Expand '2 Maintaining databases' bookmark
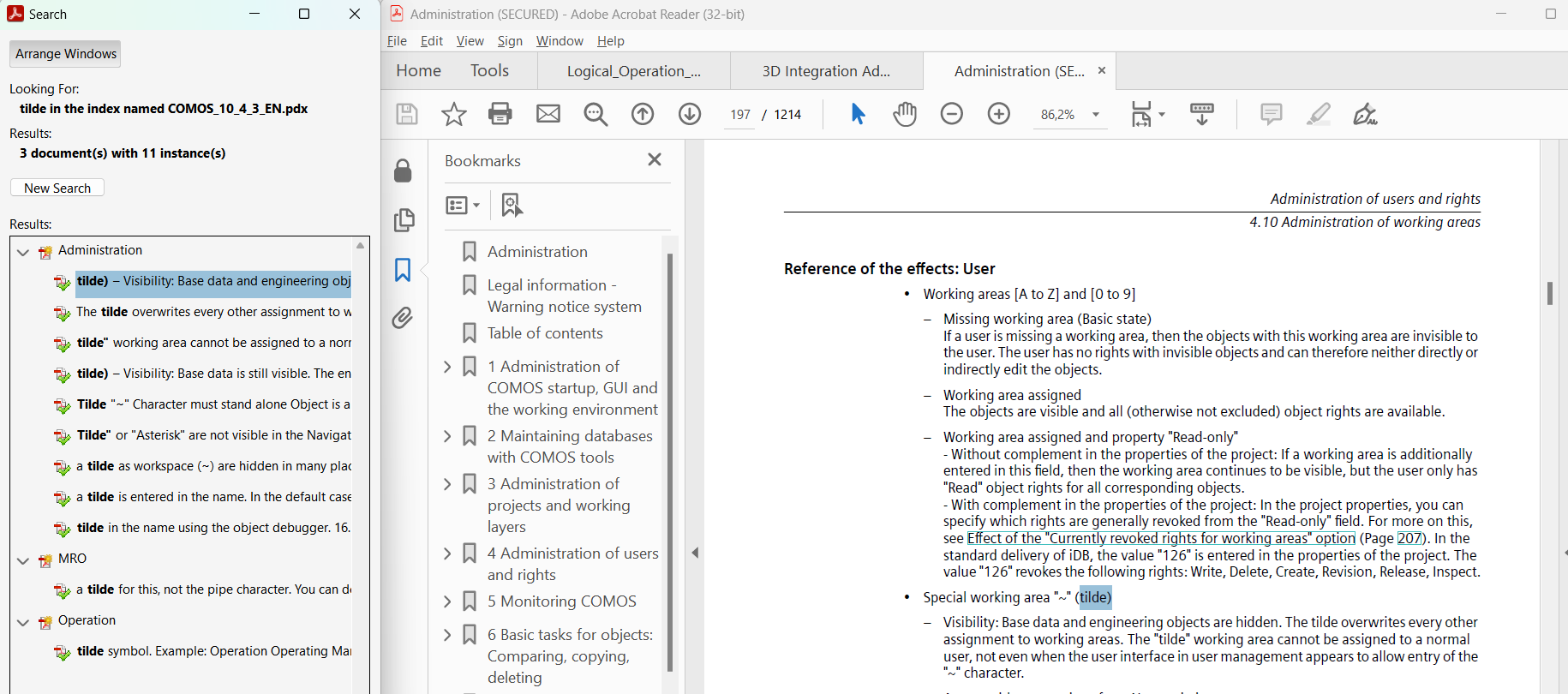The image size is (1568, 694). (x=447, y=436)
